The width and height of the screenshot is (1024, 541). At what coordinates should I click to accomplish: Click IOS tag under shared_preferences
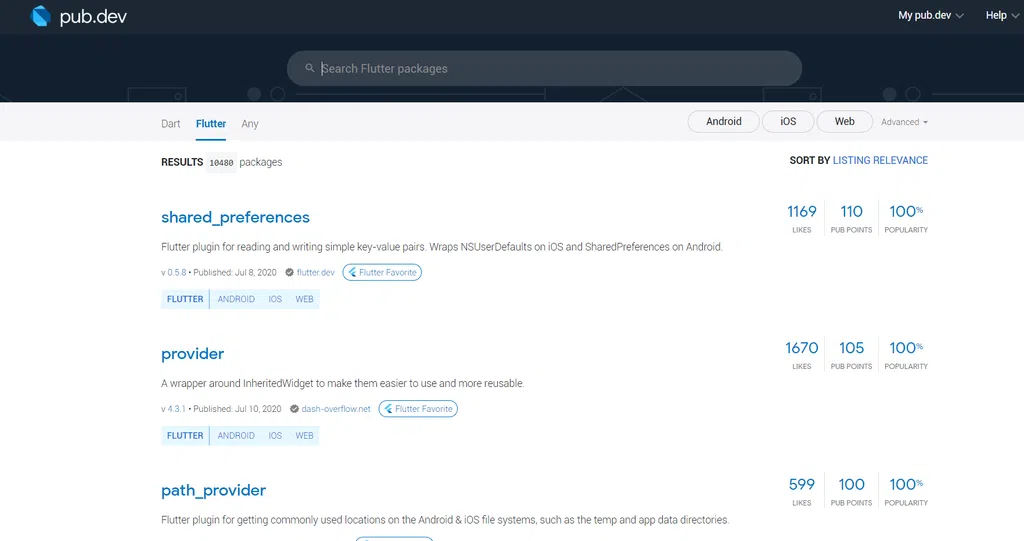[x=275, y=299]
